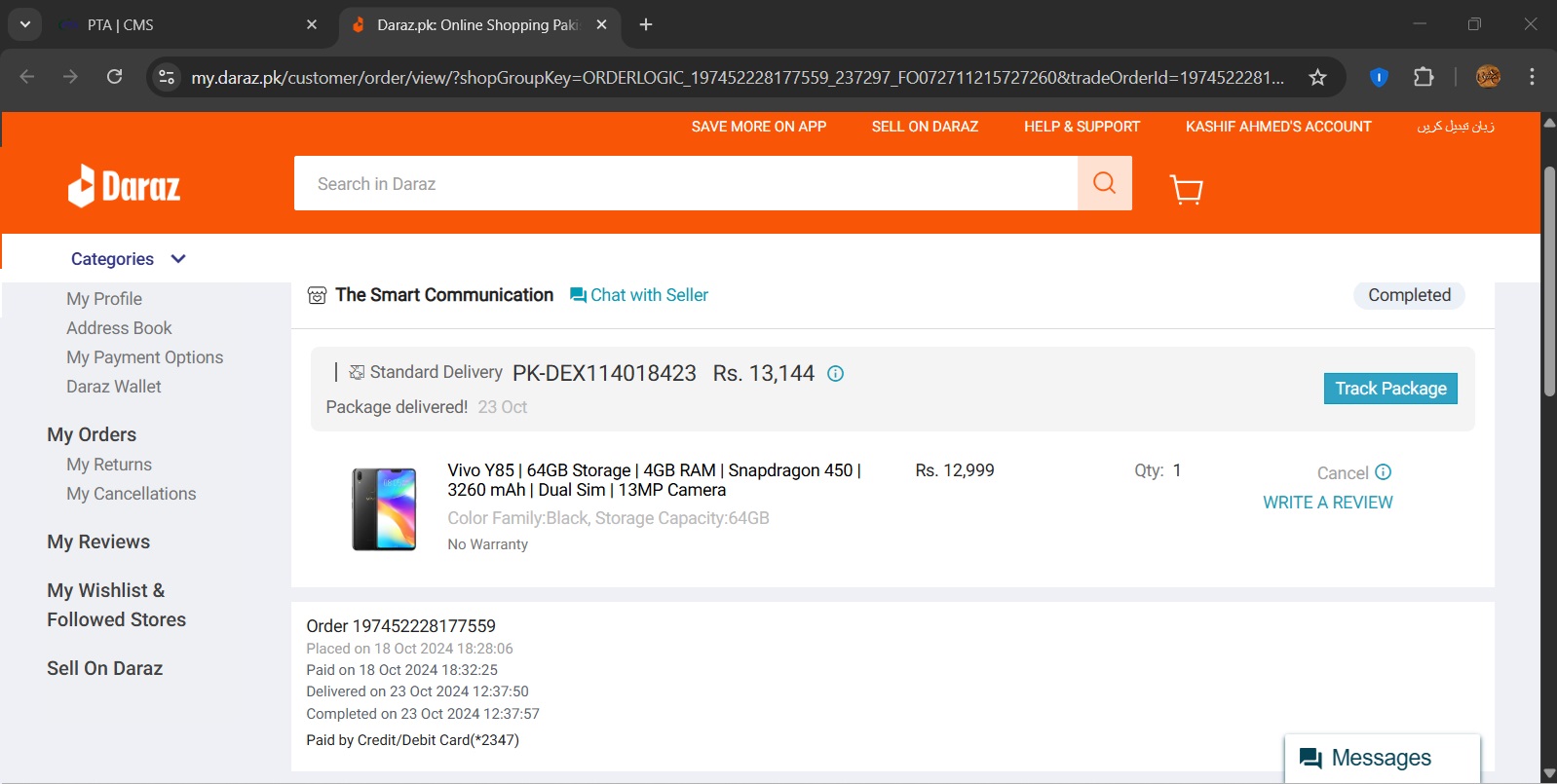The height and width of the screenshot is (784, 1557).
Task: Open the shopping cart icon
Action: click(x=1186, y=188)
